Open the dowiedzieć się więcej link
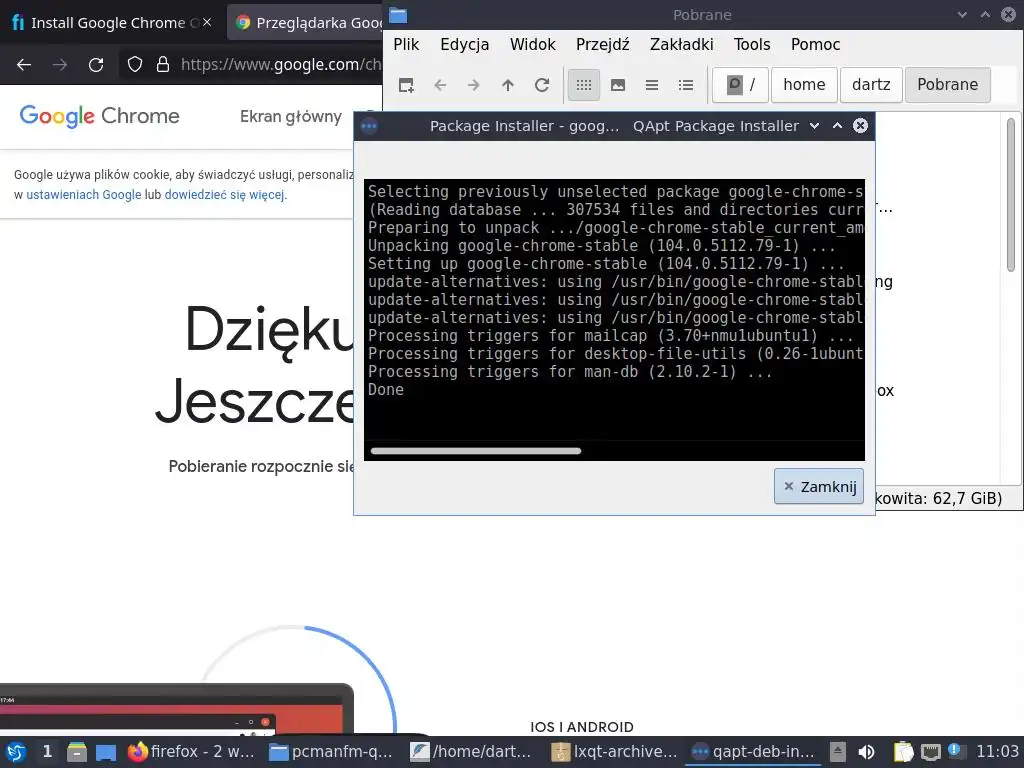 click(224, 195)
